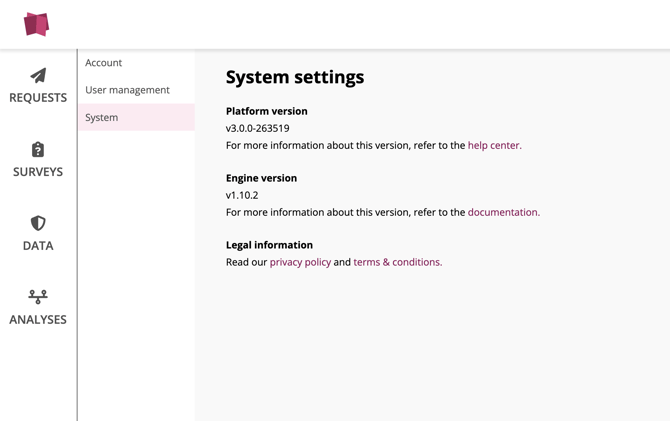Click the clipboard Surveys icon

pyautogui.click(x=38, y=150)
